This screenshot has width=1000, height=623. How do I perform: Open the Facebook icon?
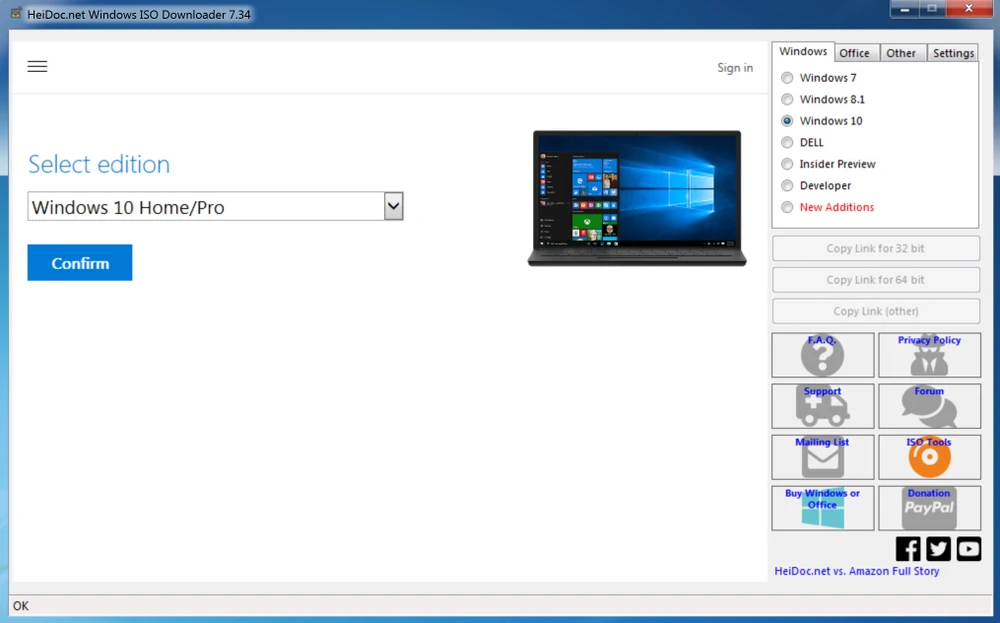tap(908, 548)
